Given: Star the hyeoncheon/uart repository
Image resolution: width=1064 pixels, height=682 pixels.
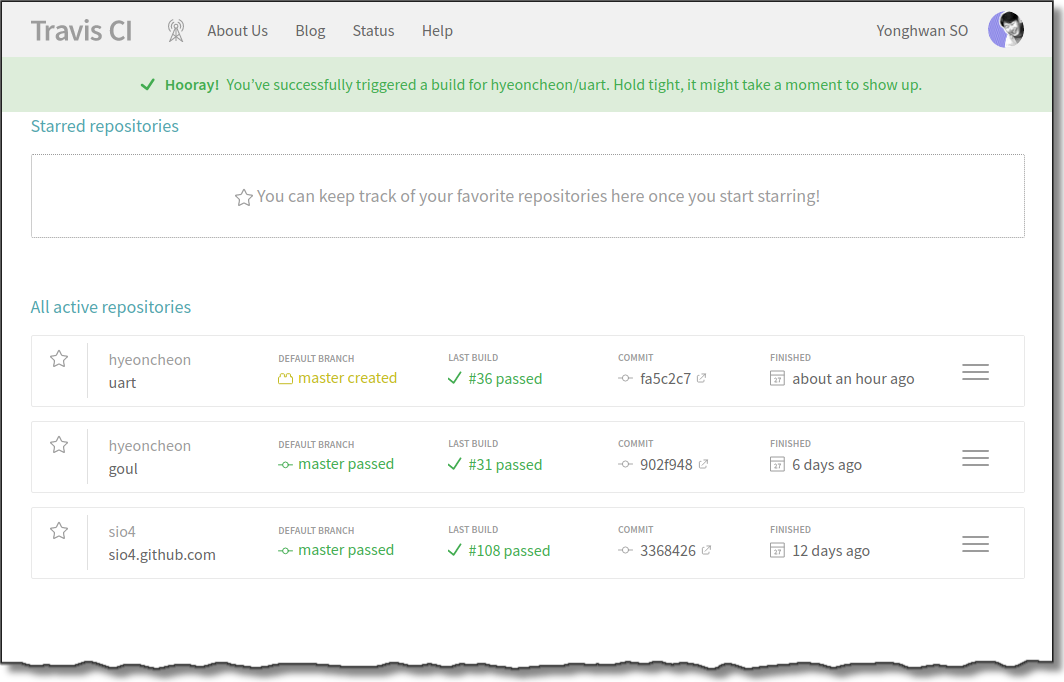Looking at the screenshot, I should point(59,359).
